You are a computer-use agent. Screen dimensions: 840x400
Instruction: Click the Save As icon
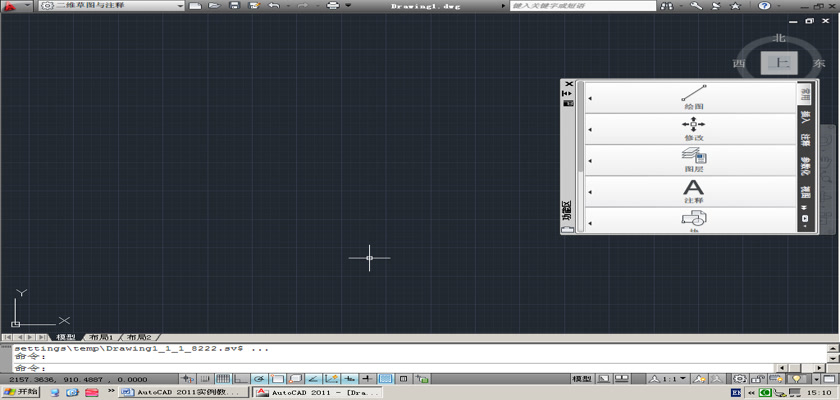click(x=254, y=6)
